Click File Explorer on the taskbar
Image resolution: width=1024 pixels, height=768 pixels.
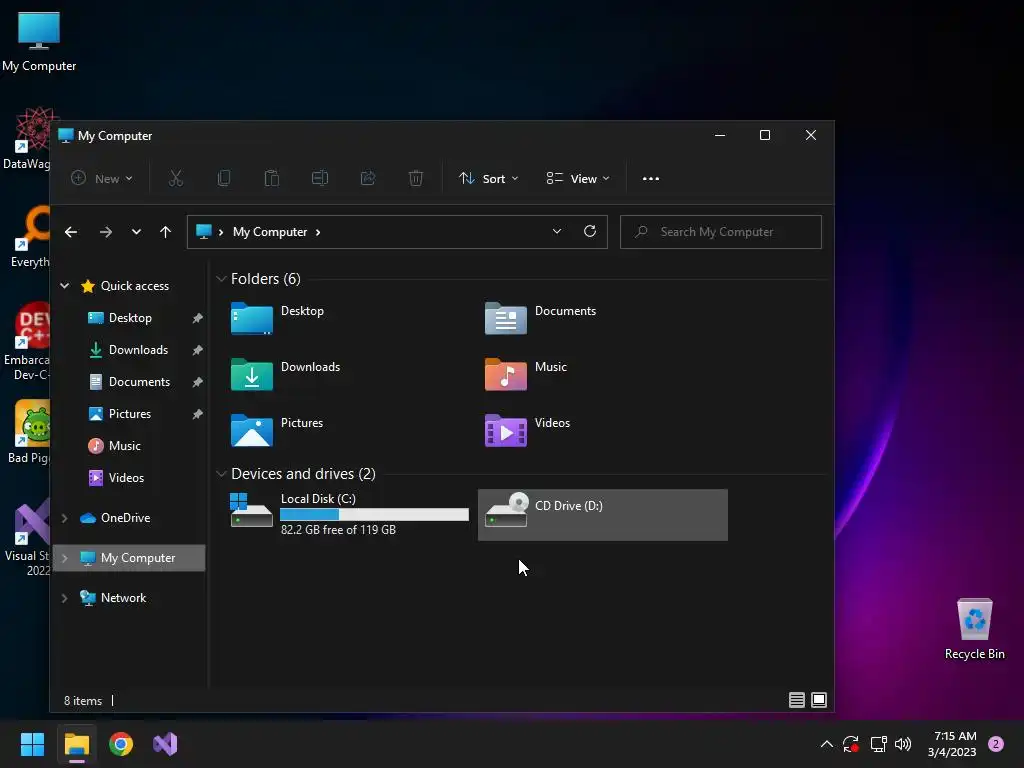point(76,744)
